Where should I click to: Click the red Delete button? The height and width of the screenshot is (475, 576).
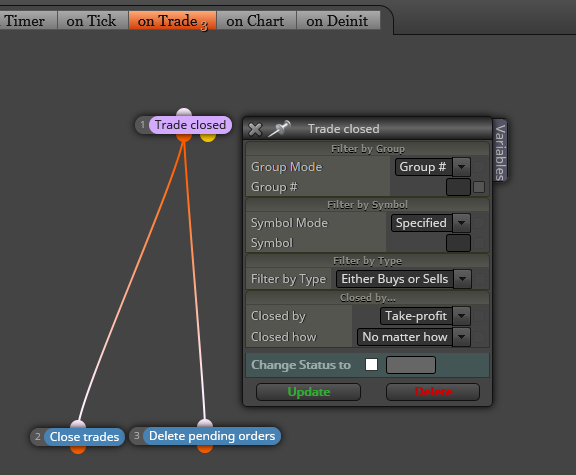433,392
